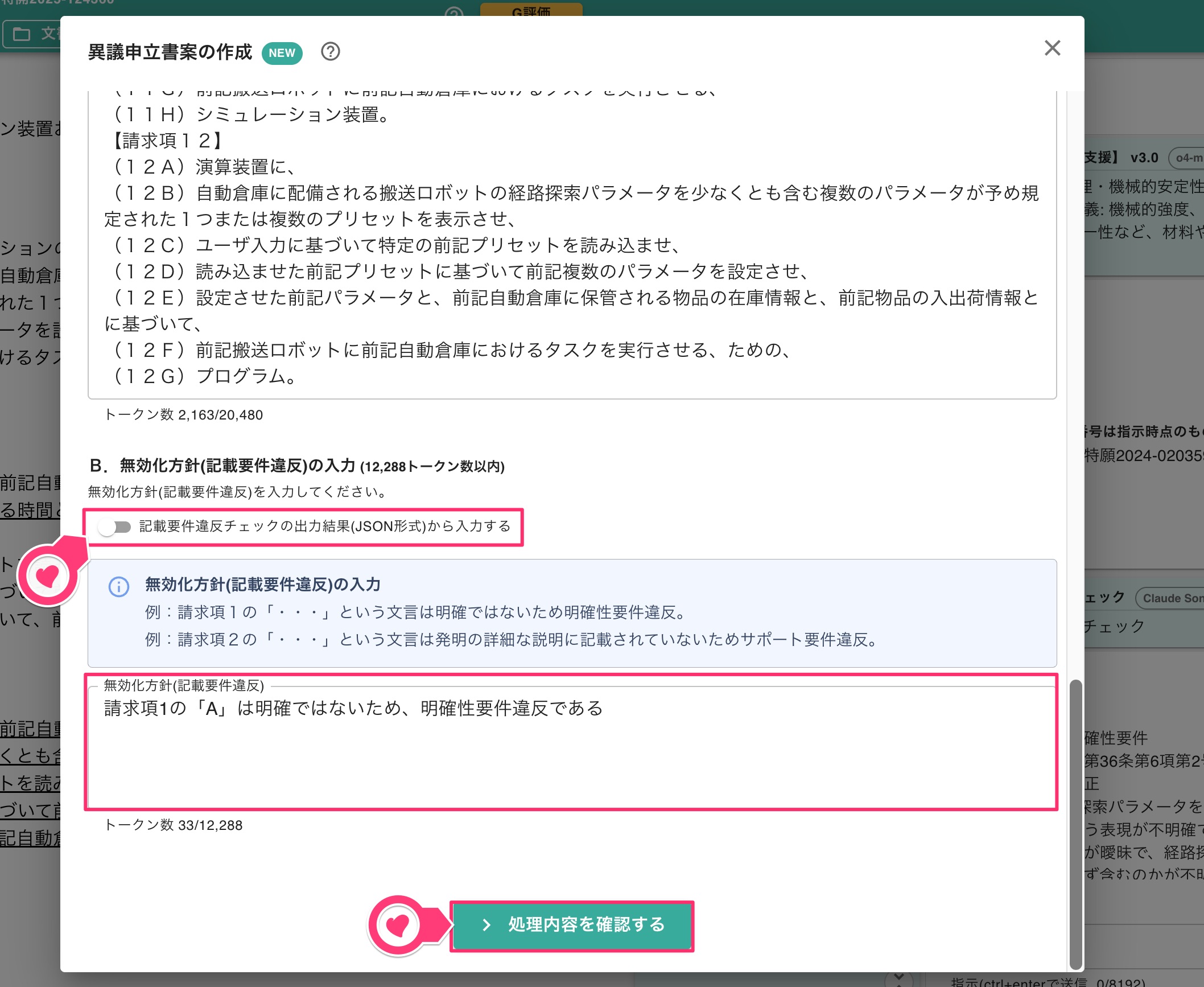Click the line （１２A）演算装置に、

click(x=202, y=167)
